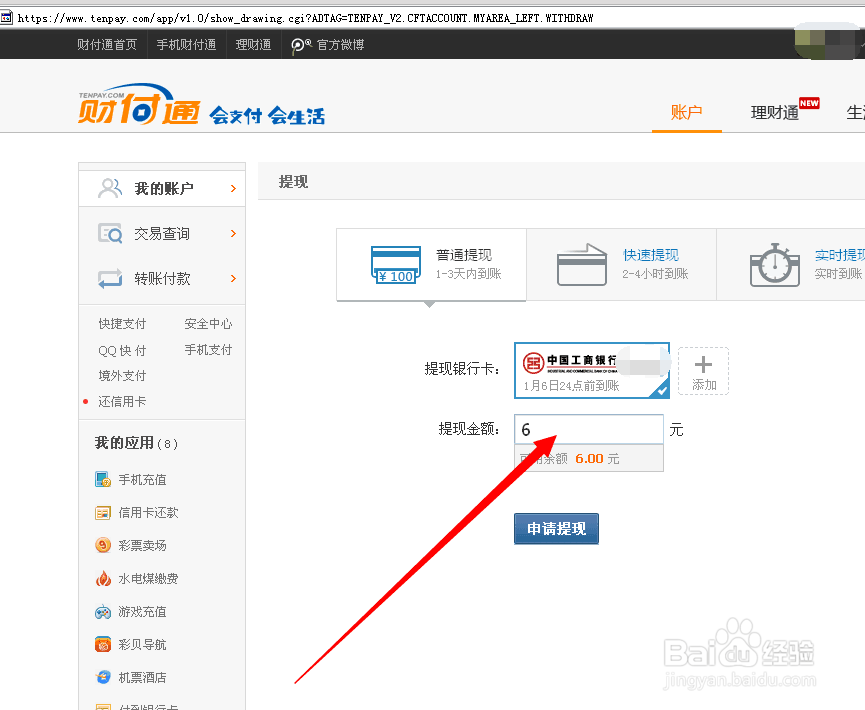
Task: Click the Tenpay 财付通 logo
Action: [x=140, y=108]
